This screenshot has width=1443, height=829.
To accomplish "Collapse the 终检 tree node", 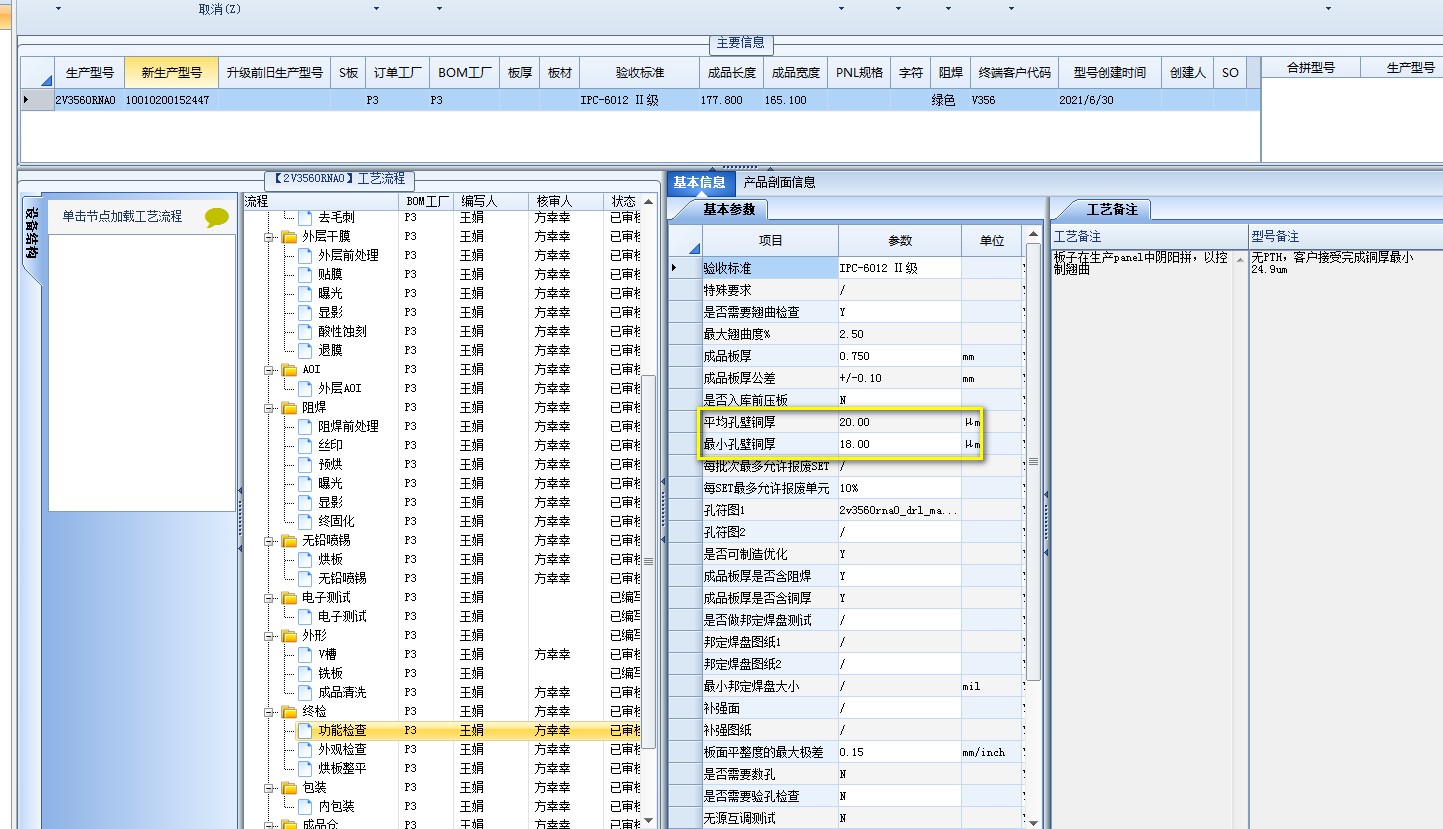I will pyautogui.click(x=270, y=712).
